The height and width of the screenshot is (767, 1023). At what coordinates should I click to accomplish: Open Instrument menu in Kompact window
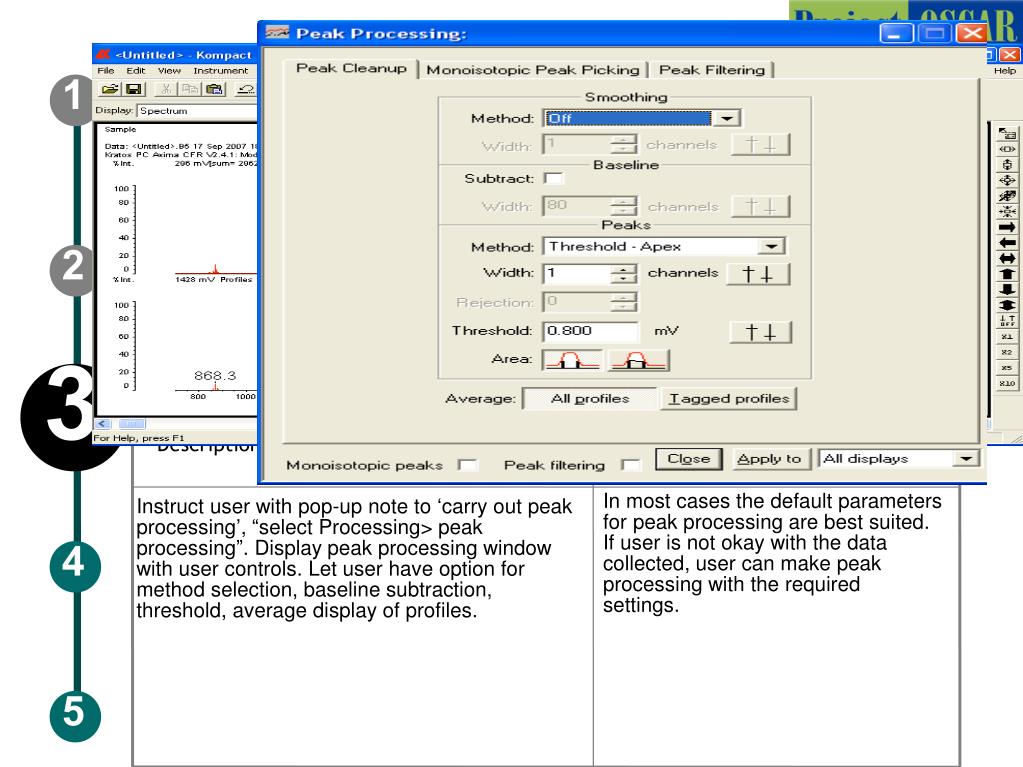(x=221, y=70)
